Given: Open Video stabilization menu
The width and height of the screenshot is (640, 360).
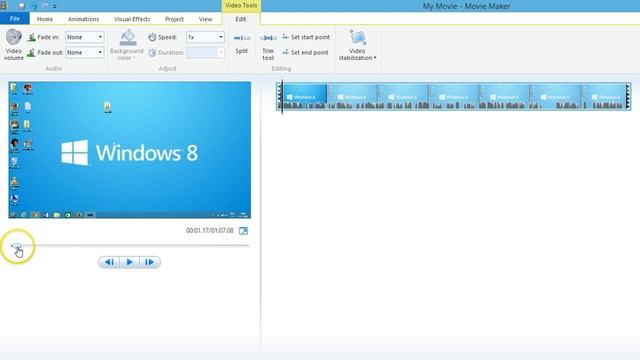Looking at the screenshot, I should (x=357, y=45).
